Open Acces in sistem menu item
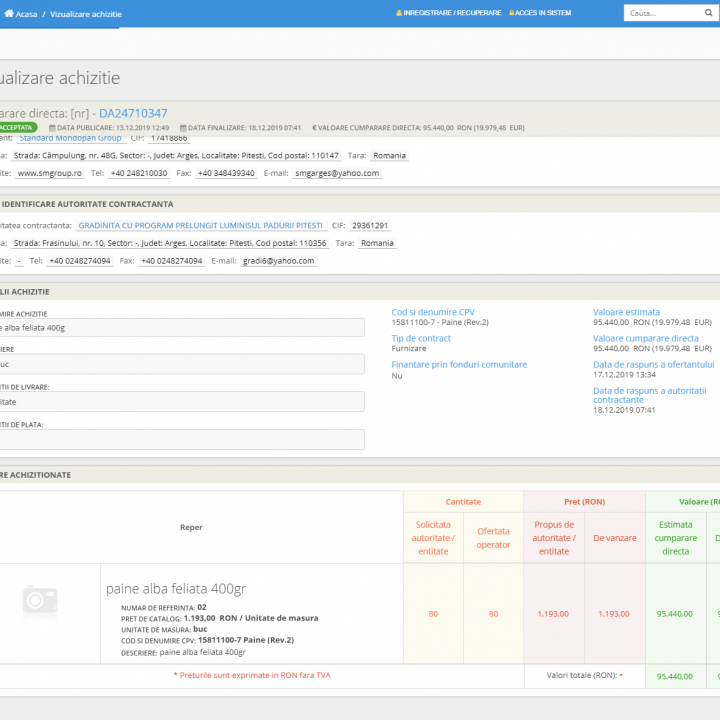The height and width of the screenshot is (720, 720). coord(543,13)
